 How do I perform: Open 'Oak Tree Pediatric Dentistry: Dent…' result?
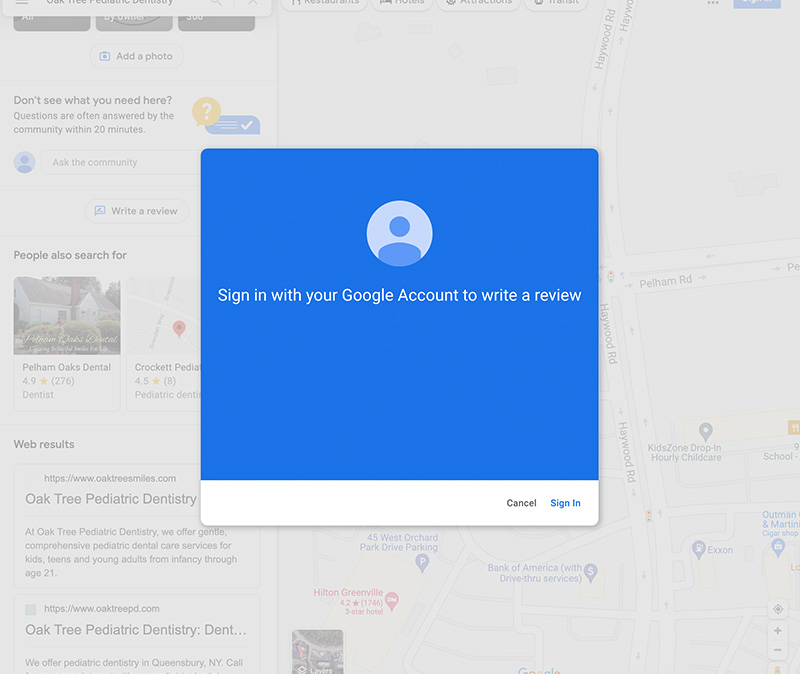click(x=136, y=630)
